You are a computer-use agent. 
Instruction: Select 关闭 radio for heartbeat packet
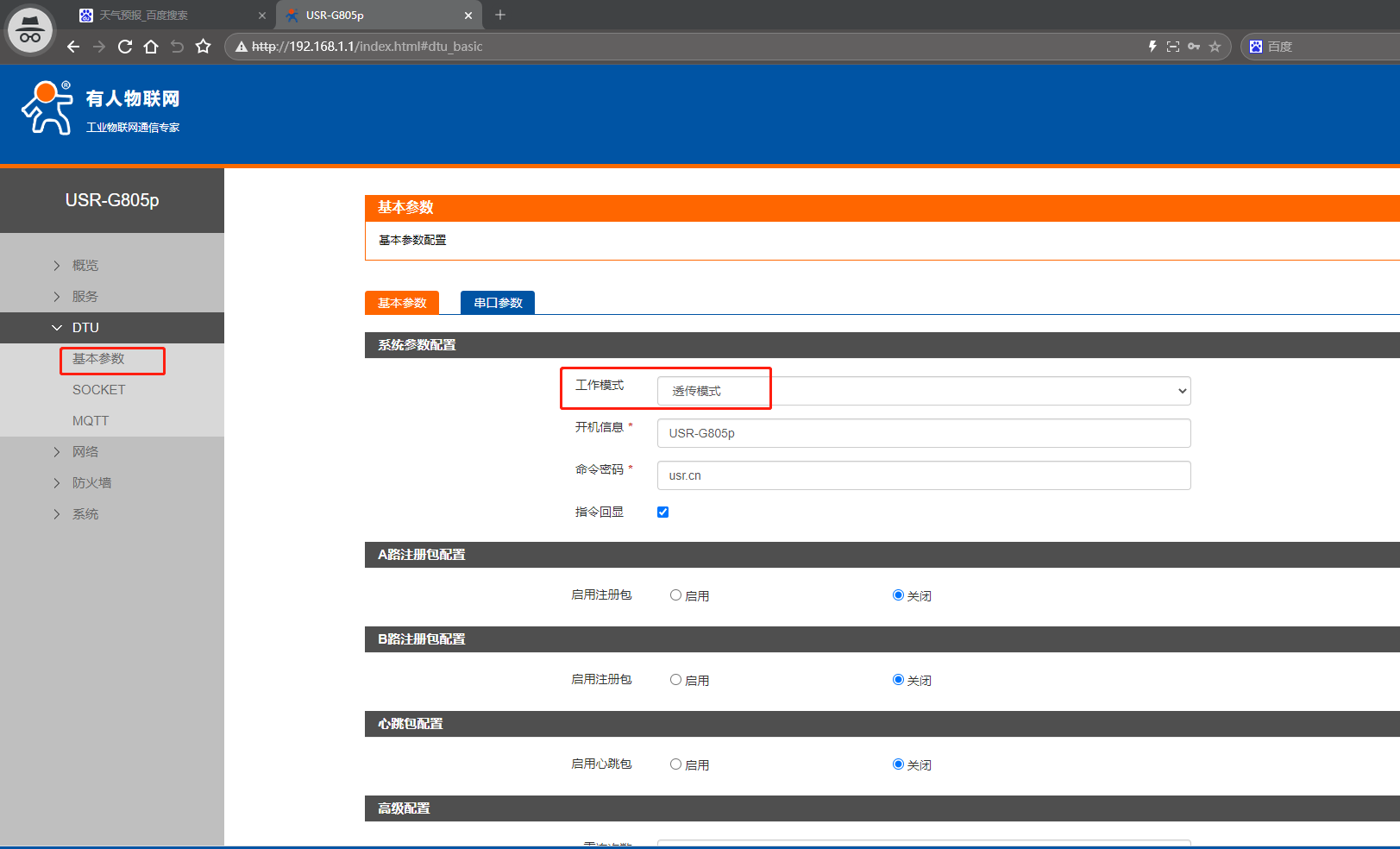(x=898, y=764)
